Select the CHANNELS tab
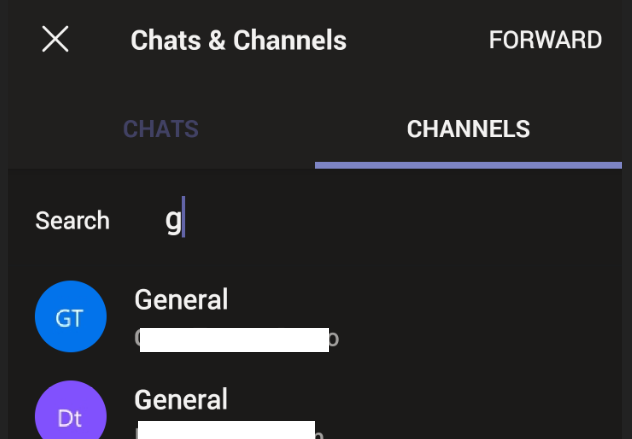 [468, 129]
